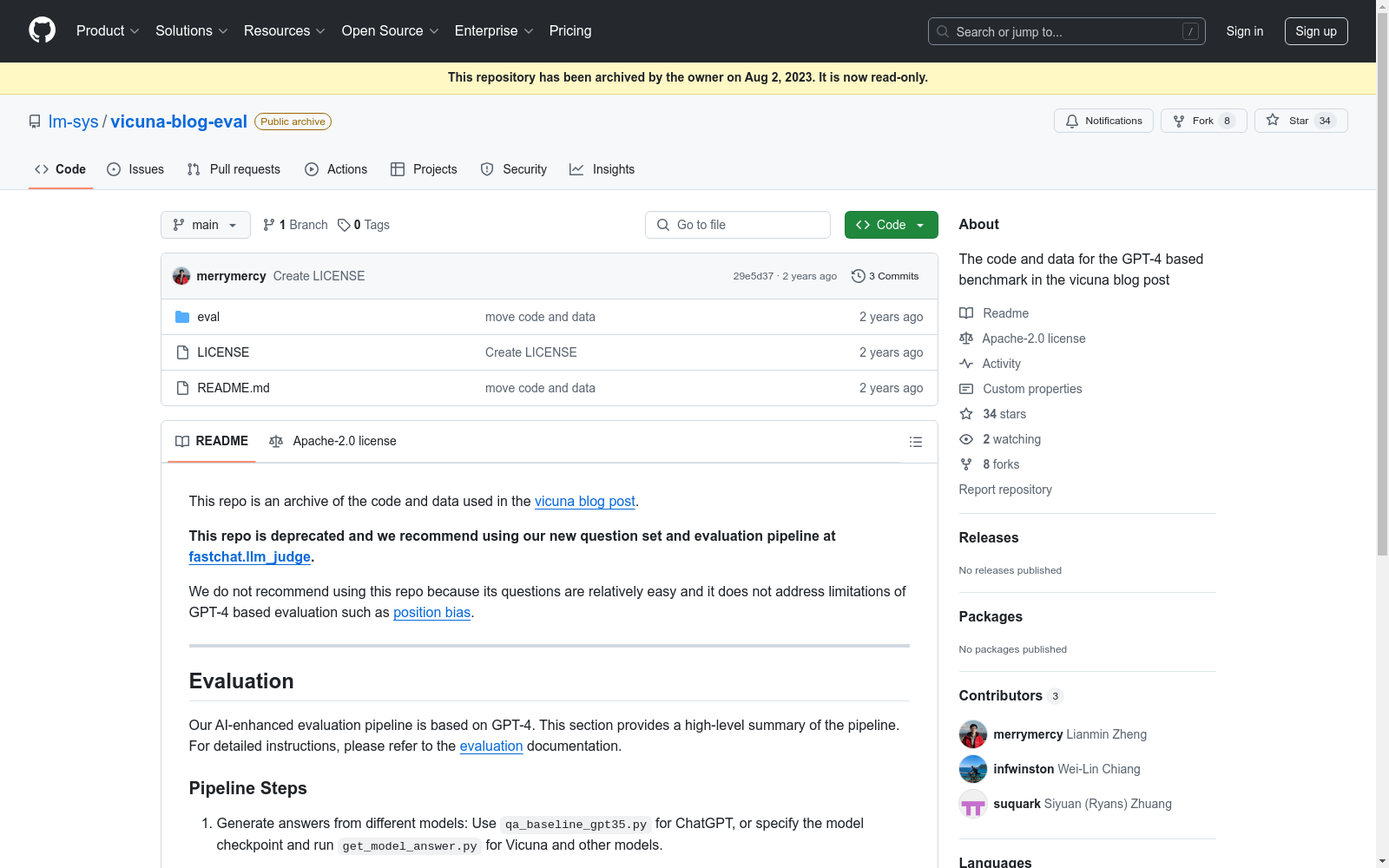Open the Pricing page
Screen dimensions: 1389x868
(570, 30)
